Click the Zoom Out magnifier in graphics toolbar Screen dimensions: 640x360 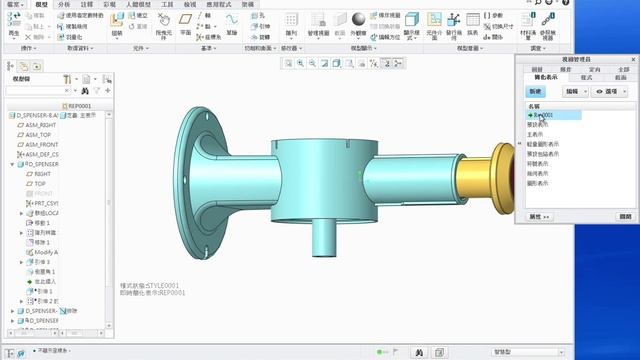312,63
